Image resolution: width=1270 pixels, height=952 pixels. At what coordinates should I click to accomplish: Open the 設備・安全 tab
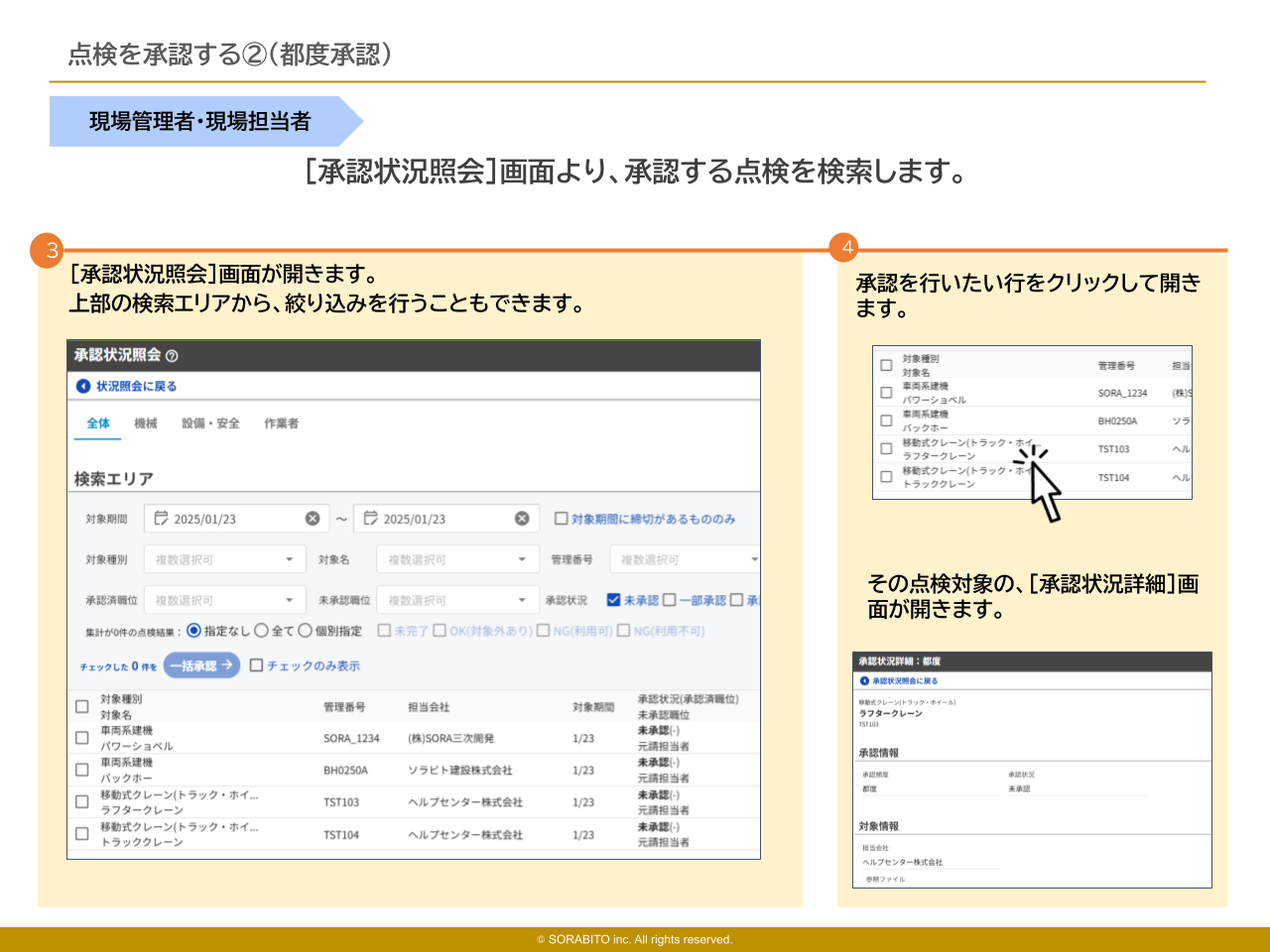coord(210,422)
